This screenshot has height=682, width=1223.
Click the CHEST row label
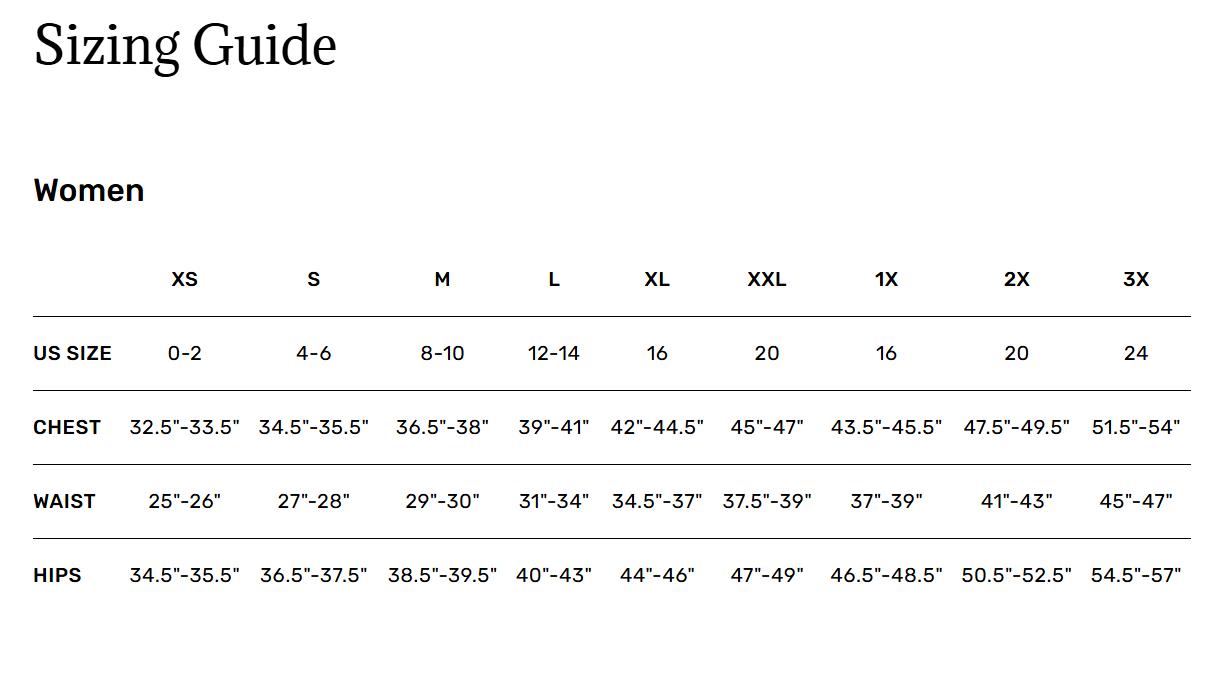tap(67, 427)
